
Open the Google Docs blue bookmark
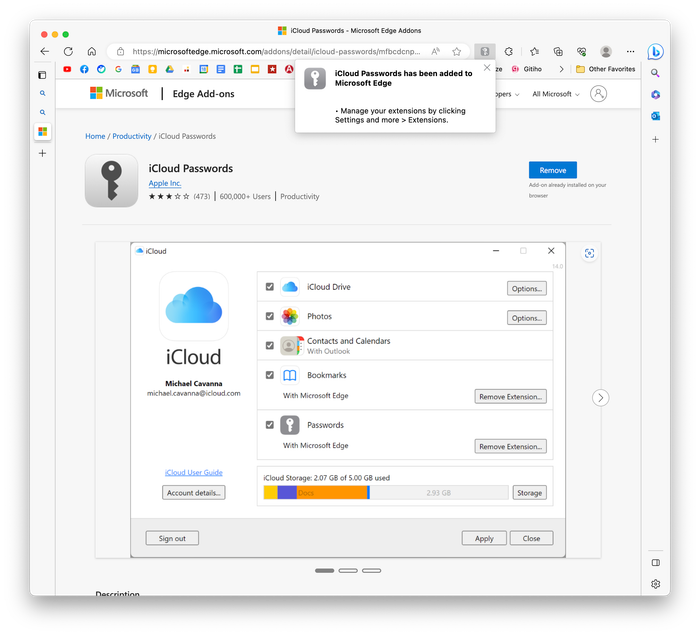click(221, 69)
